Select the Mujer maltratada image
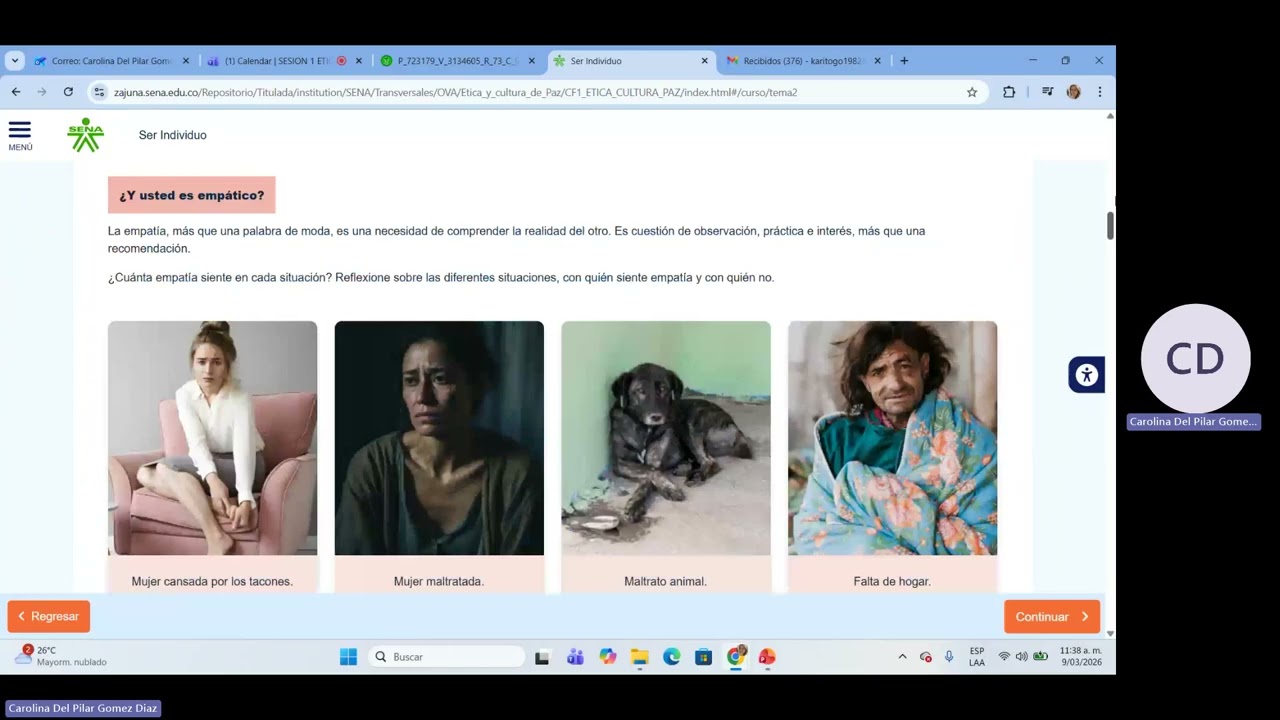Screen dimensions: 1280x720 tap(439, 438)
